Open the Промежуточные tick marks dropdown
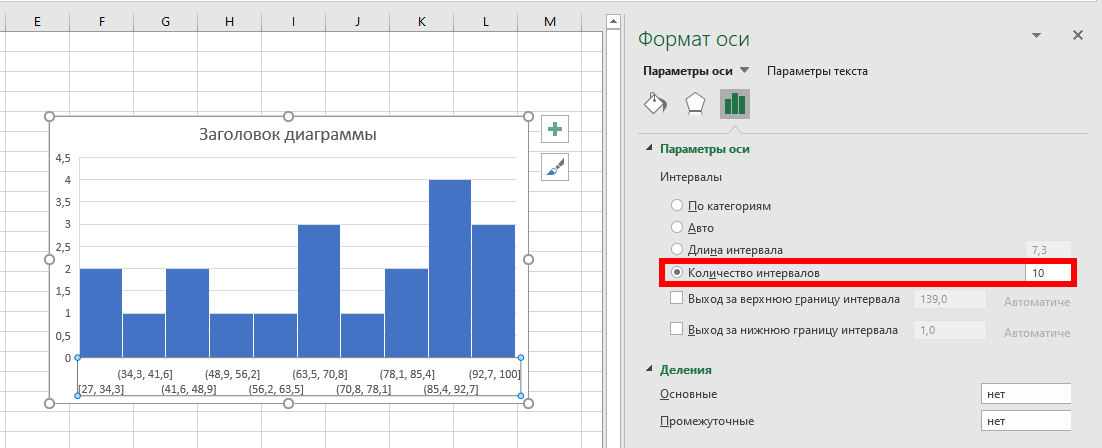Image resolution: width=1102 pixels, height=448 pixels. (x=1026, y=421)
